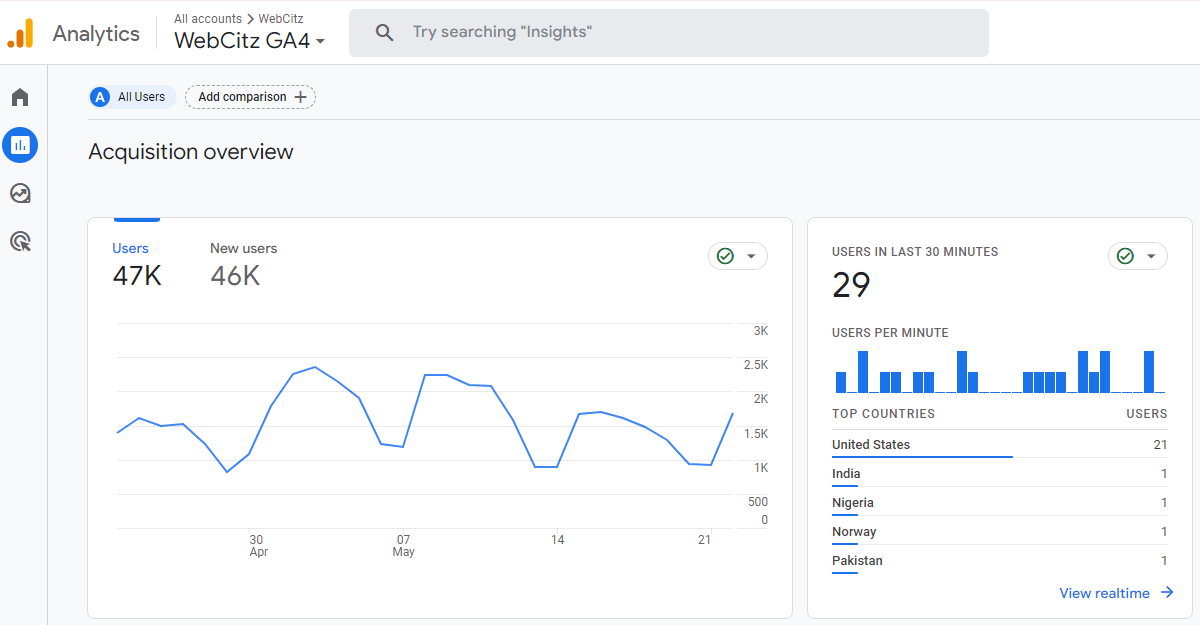Screen dimensions: 1200x625
Task: Click the USERS column header
Action: point(1146,414)
